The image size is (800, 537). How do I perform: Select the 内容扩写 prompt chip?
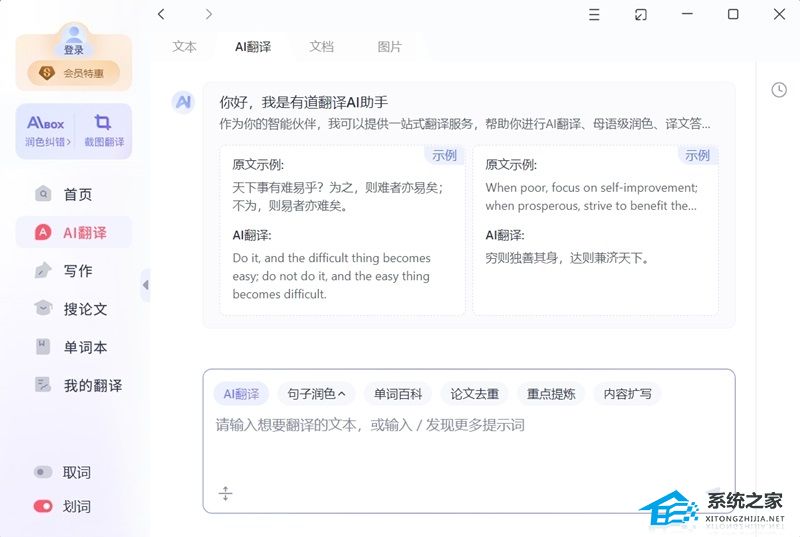point(628,394)
